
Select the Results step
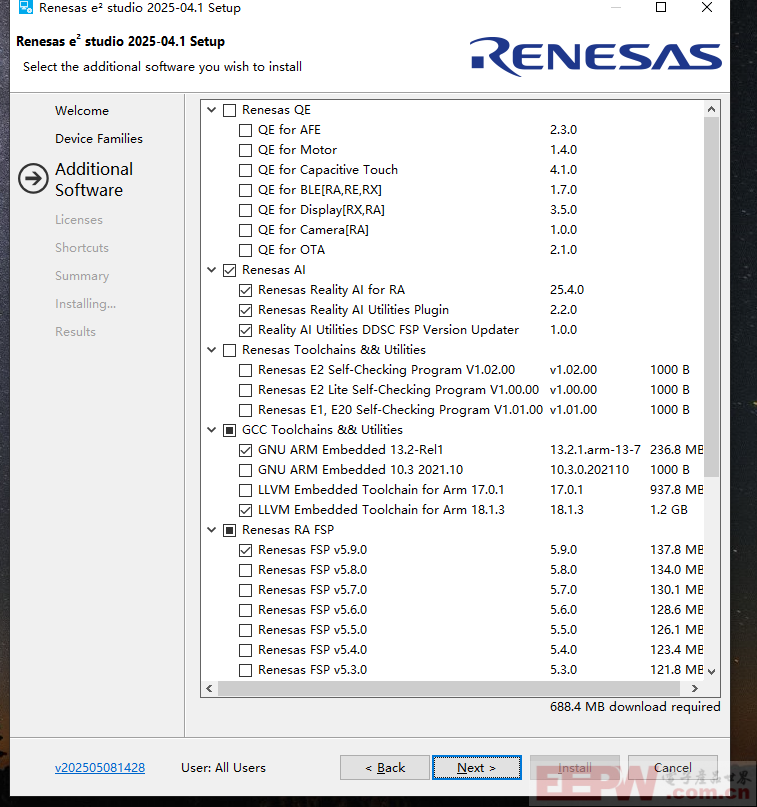point(75,332)
